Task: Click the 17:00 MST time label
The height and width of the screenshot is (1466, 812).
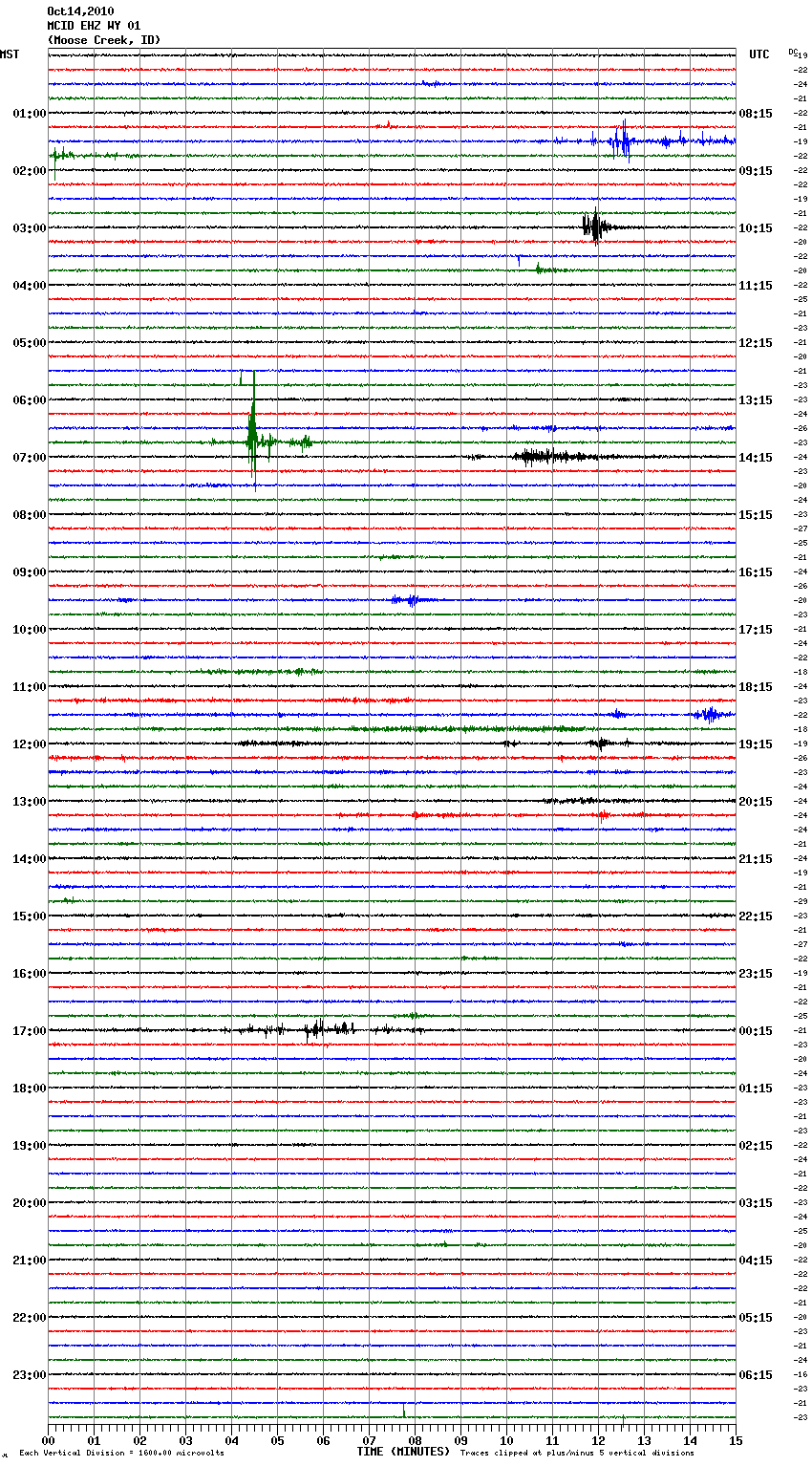Action: click(x=30, y=1031)
